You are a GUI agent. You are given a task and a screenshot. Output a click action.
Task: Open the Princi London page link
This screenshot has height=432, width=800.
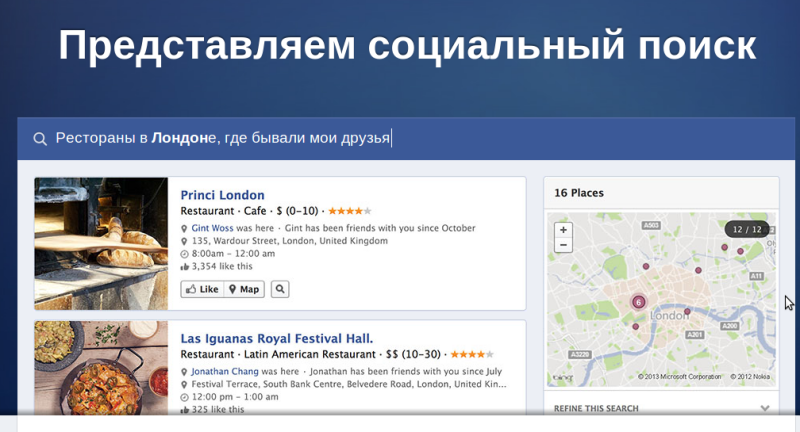[222, 195]
